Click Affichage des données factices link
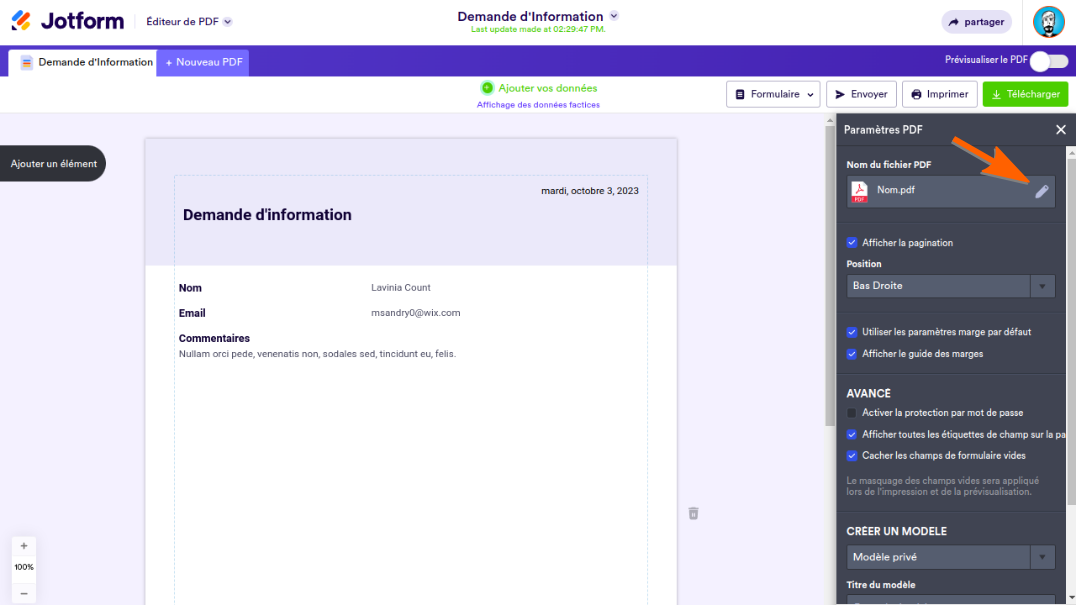The height and width of the screenshot is (605, 1076). pos(538,105)
